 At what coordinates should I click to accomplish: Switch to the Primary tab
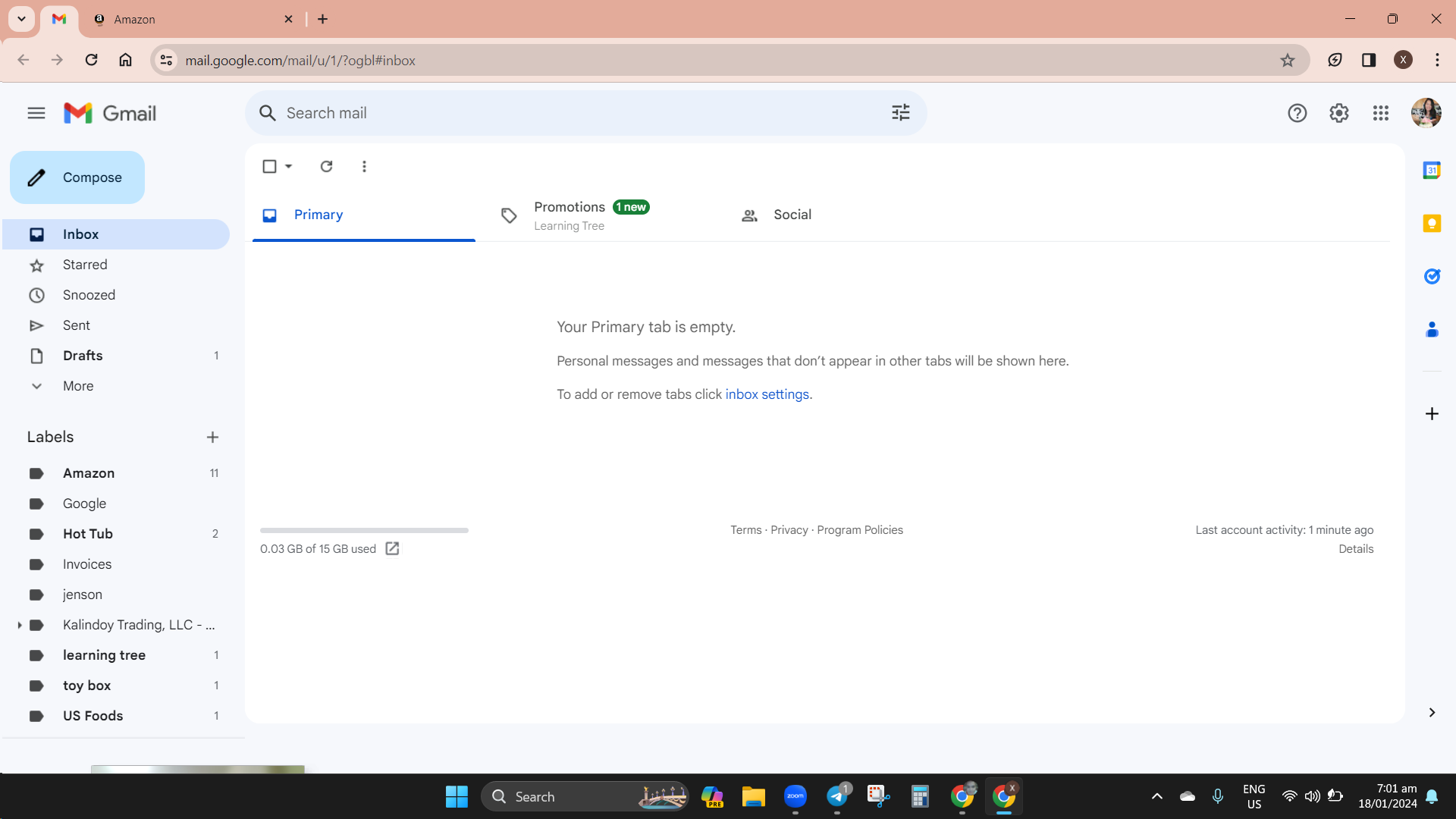tap(364, 215)
